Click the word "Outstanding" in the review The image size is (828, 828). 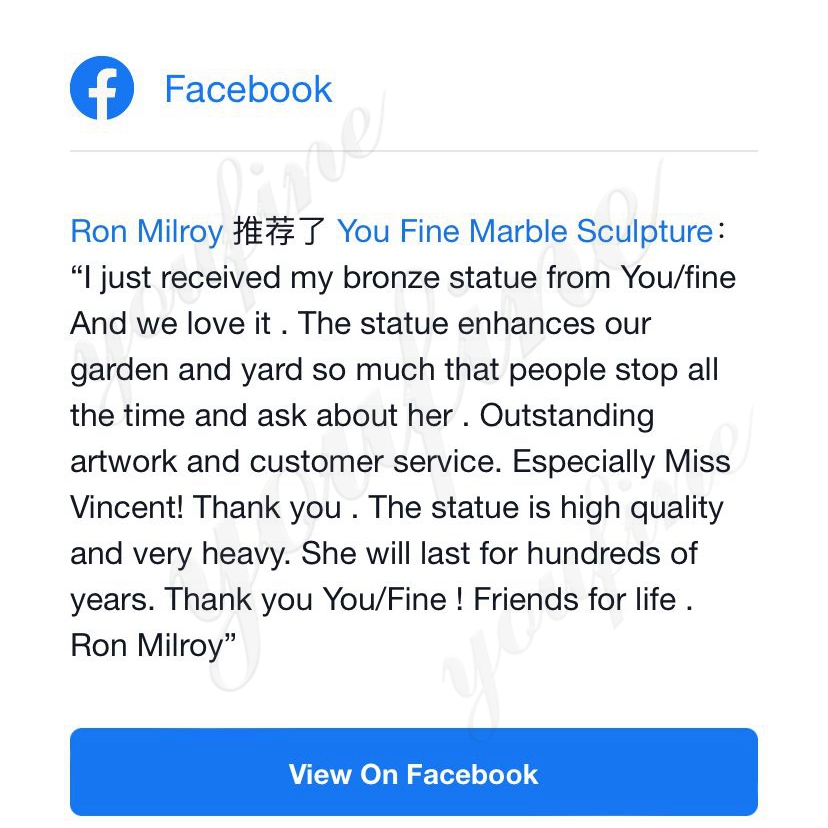click(x=567, y=416)
